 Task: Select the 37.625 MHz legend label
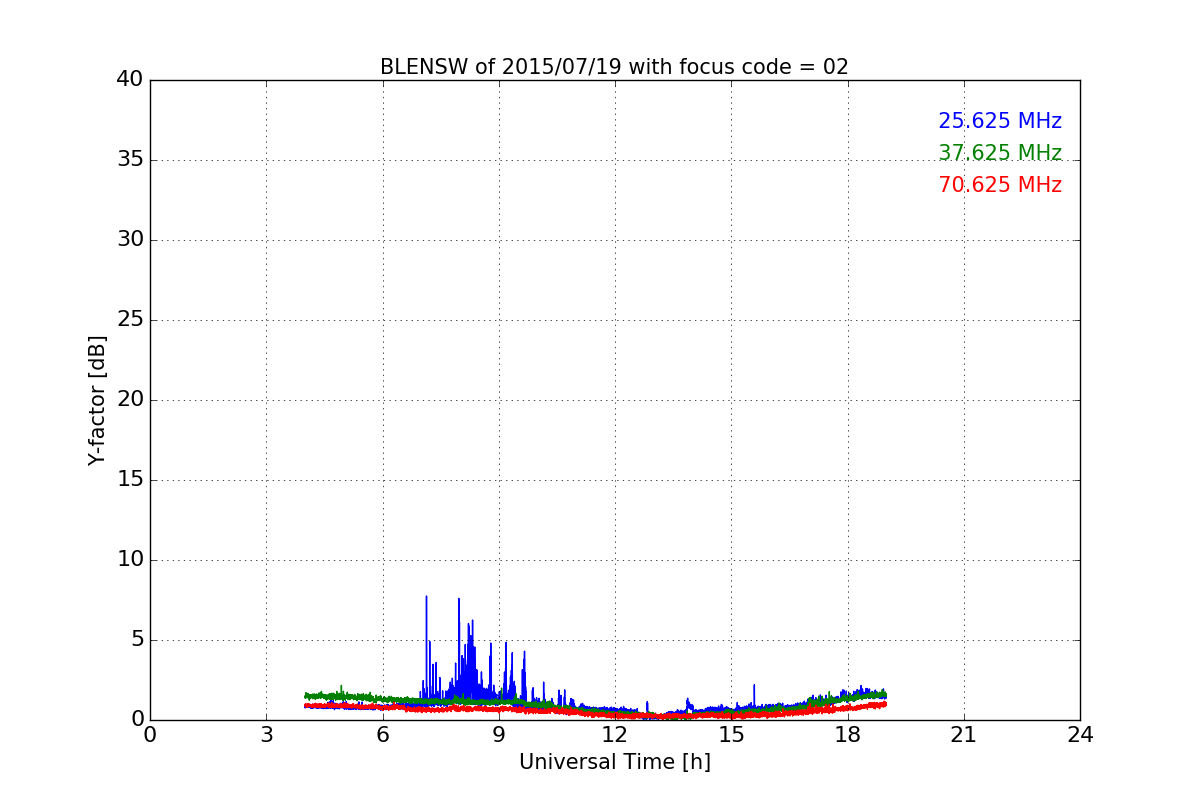[1000, 153]
